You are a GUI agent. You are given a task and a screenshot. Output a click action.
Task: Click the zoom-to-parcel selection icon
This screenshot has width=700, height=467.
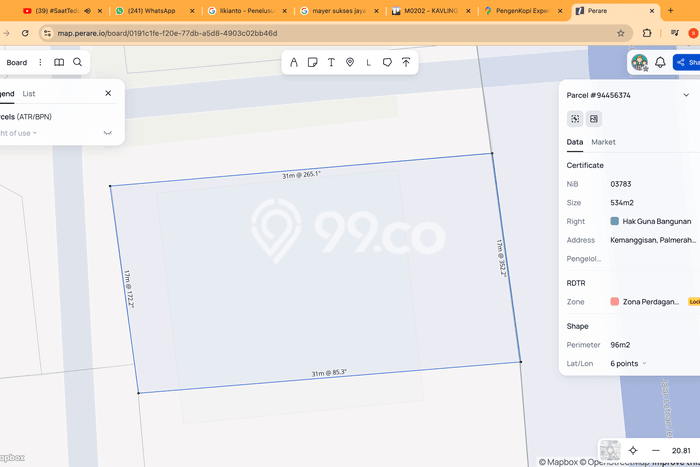pyautogui.click(x=575, y=119)
